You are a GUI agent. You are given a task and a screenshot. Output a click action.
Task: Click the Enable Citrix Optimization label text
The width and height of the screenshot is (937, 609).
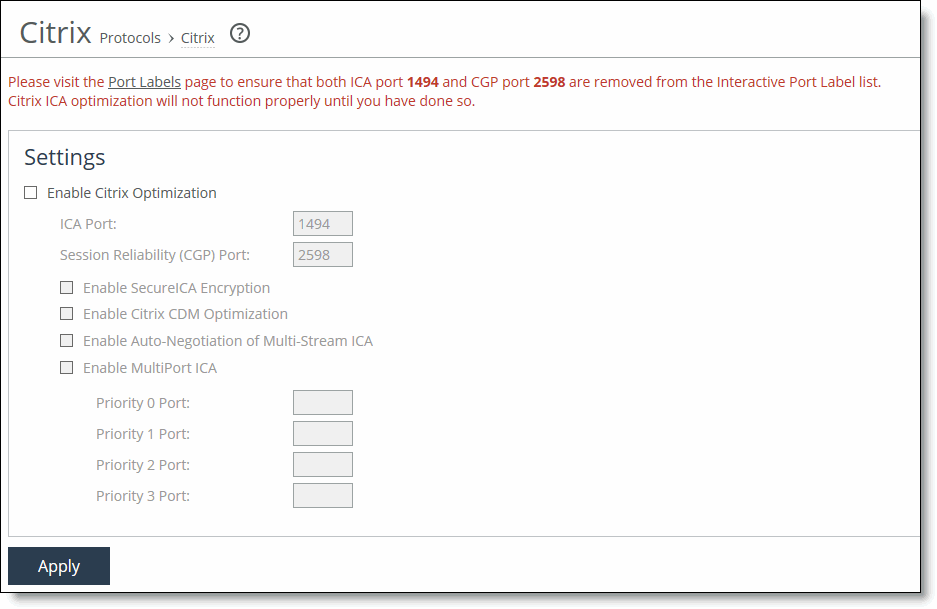click(131, 192)
